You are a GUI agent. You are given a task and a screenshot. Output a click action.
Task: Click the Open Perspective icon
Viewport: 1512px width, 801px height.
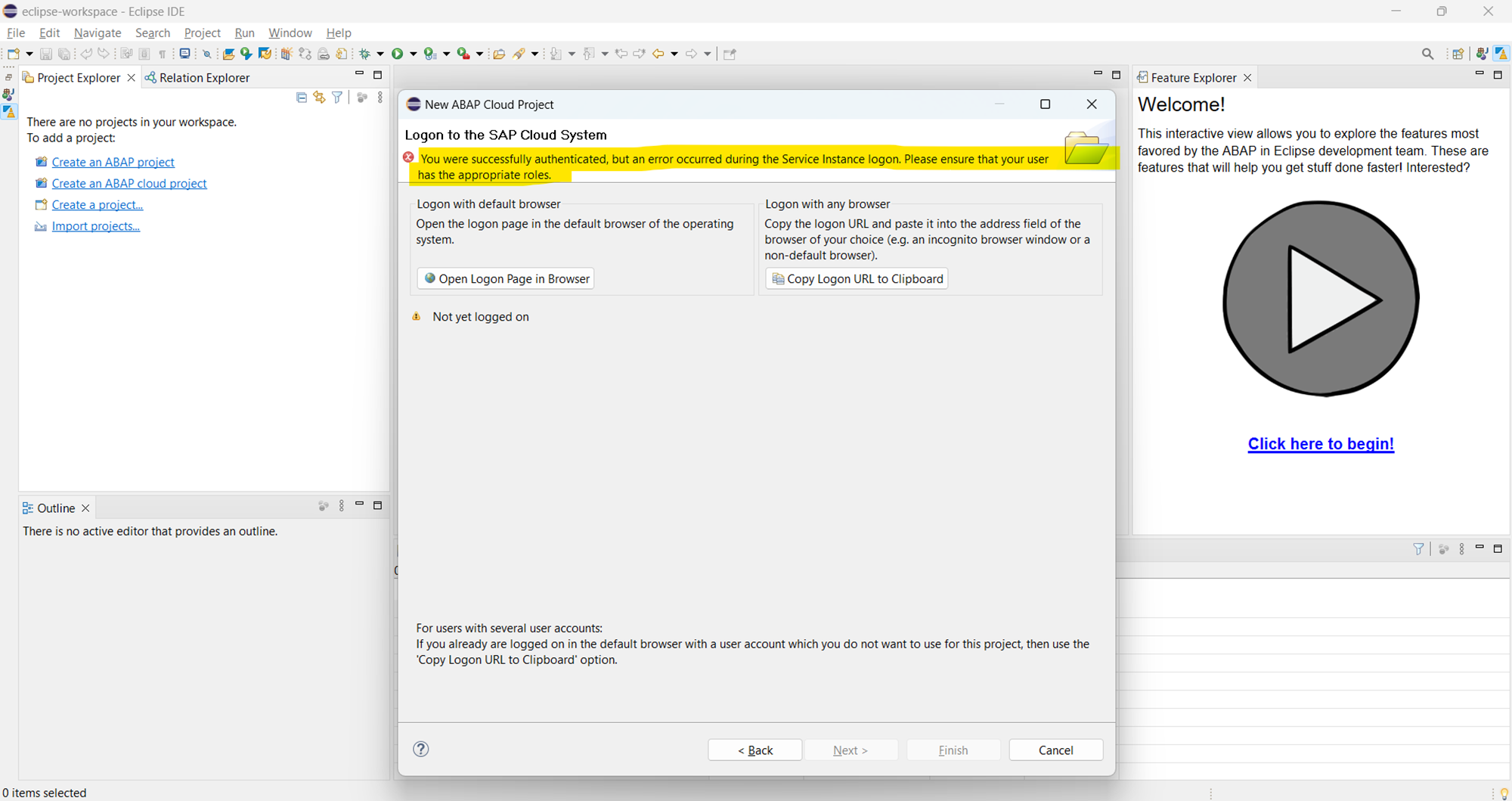click(x=1458, y=54)
